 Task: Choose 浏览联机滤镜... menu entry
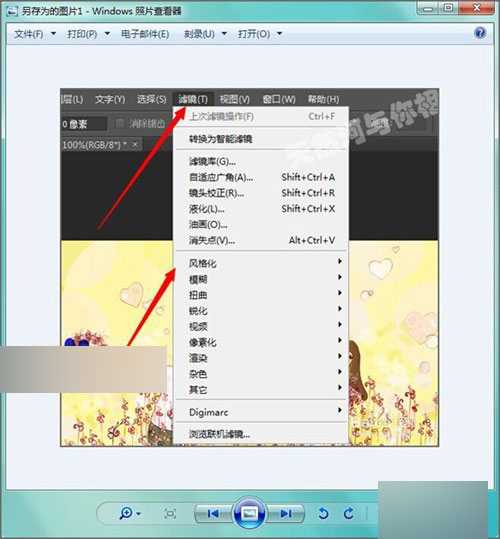(262, 434)
